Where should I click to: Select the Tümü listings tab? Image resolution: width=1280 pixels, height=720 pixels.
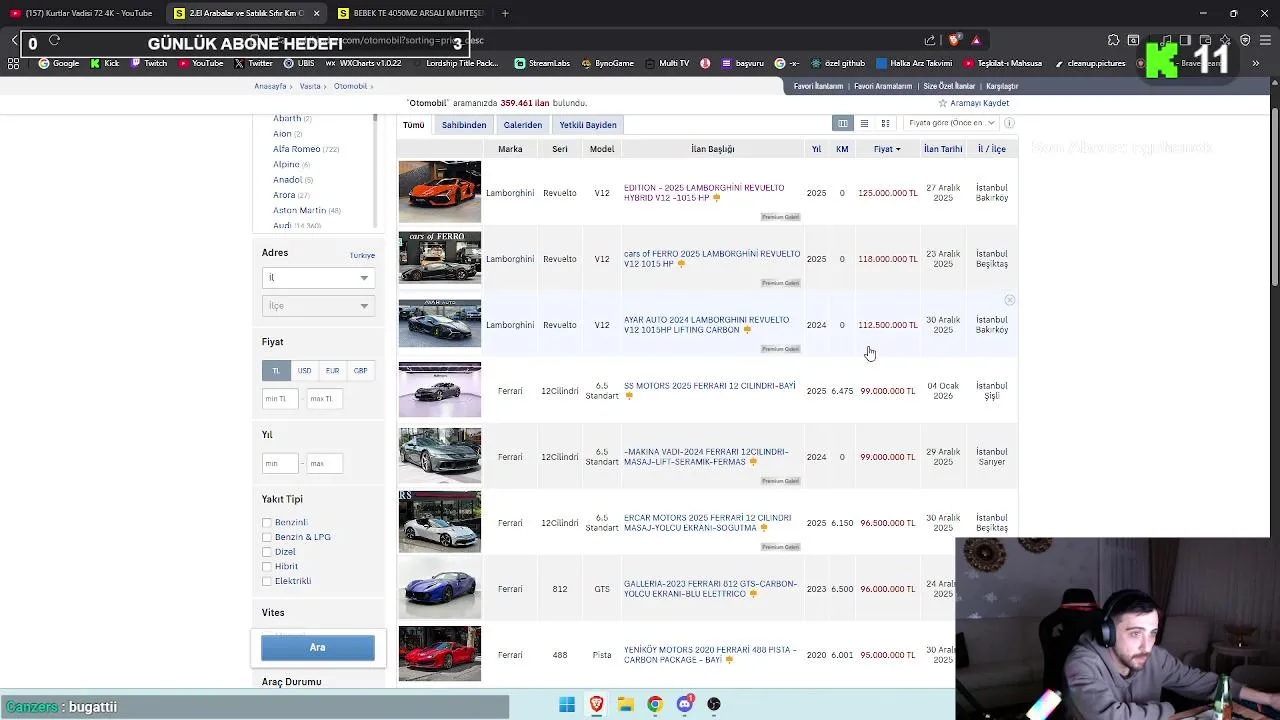(x=414, y=125)
